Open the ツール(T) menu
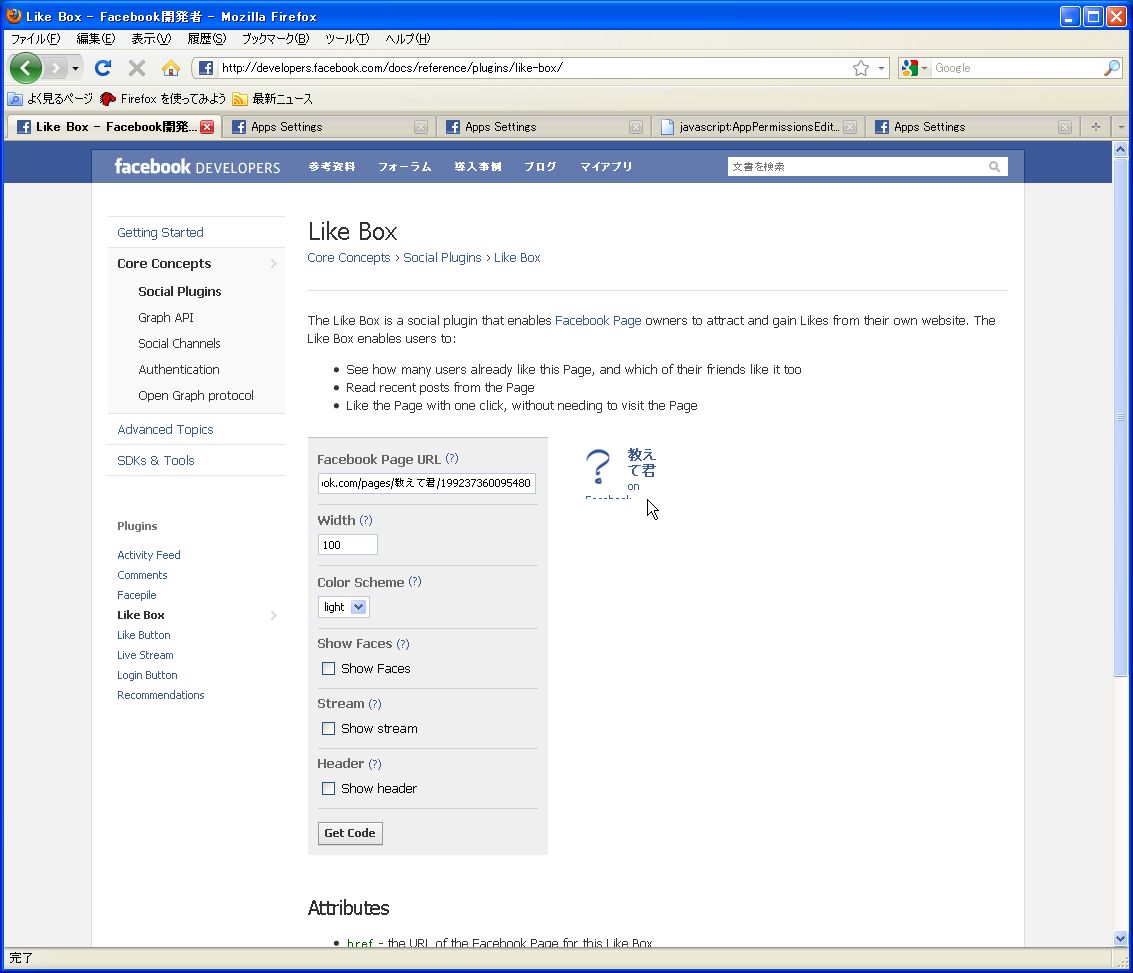1133x973 pixels. click(347, 39)
